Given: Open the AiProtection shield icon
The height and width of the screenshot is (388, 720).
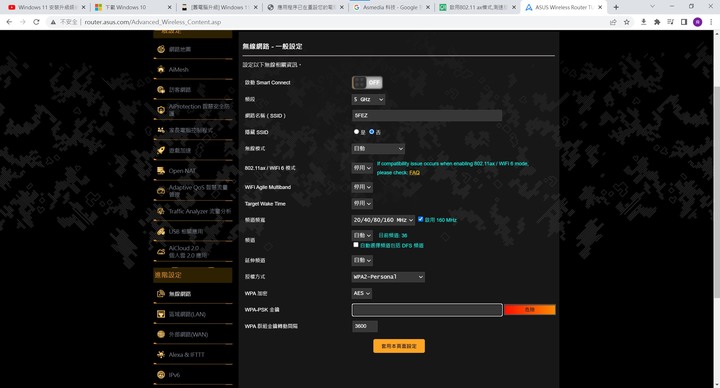Looking at the screenshot, I should click(x=161, y=110).
